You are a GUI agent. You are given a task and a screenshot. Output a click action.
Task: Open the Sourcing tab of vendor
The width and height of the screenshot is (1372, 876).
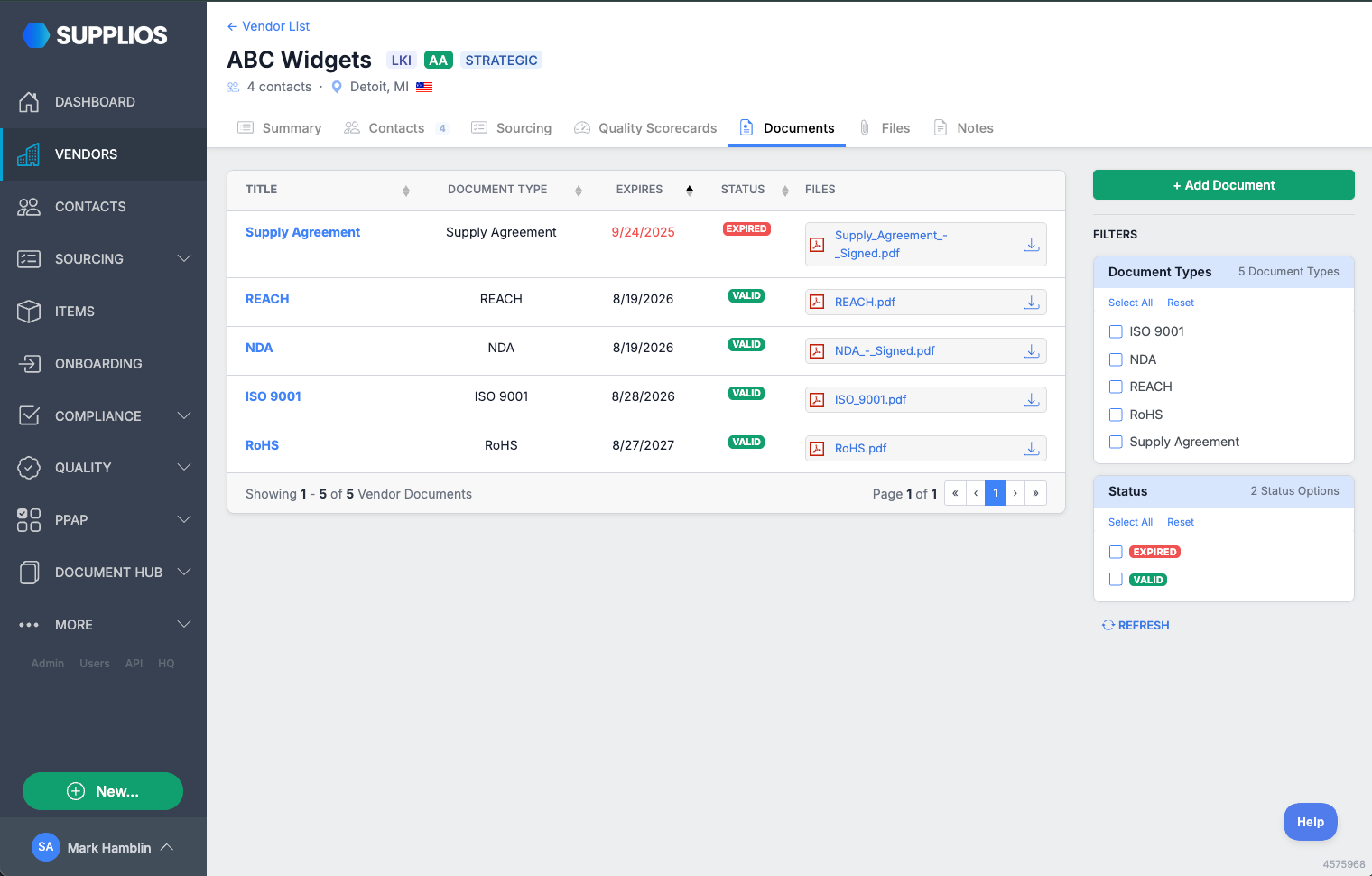point(511,128)
